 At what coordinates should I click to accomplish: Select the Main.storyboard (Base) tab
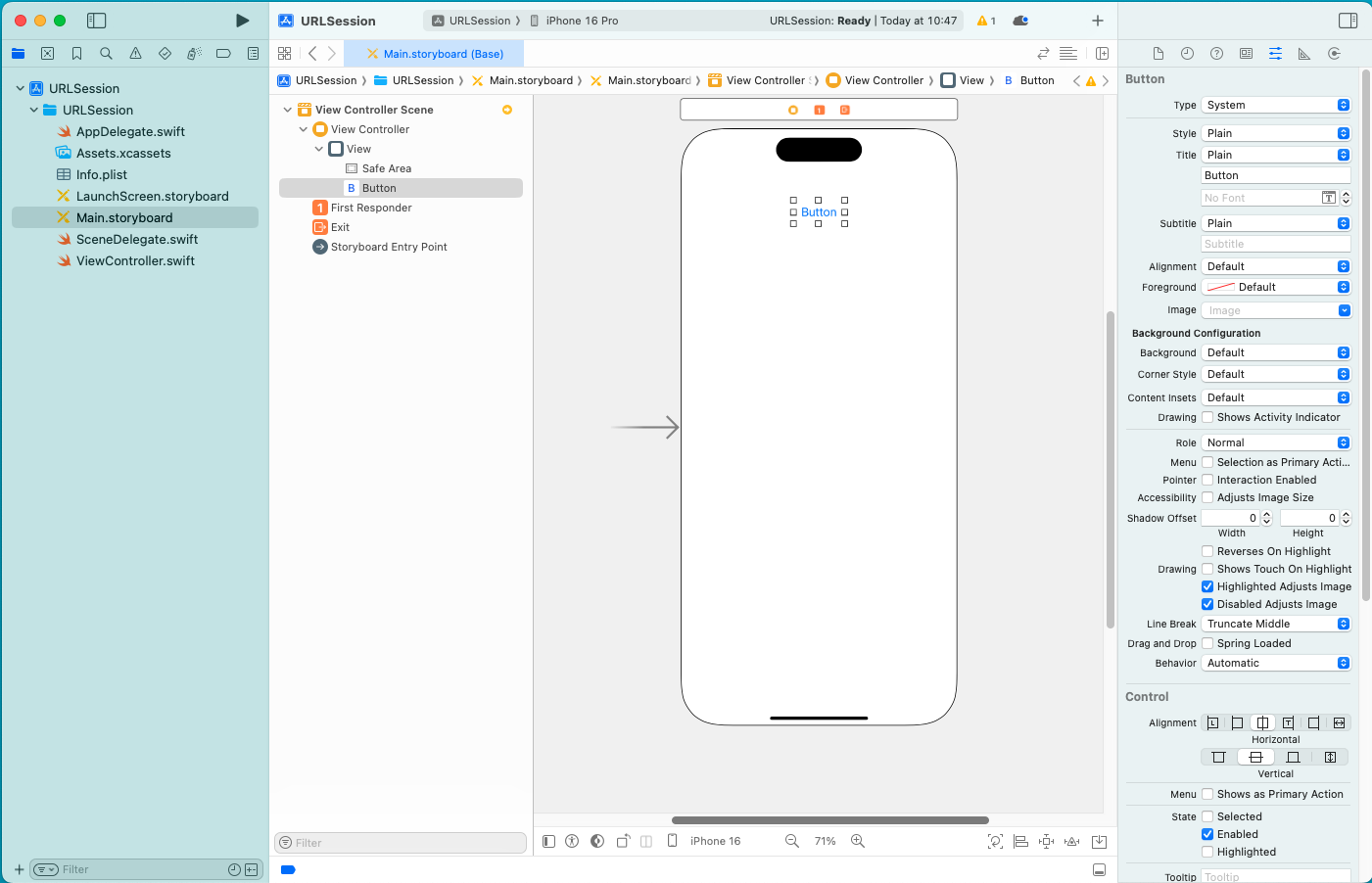(x=443, y=54)
